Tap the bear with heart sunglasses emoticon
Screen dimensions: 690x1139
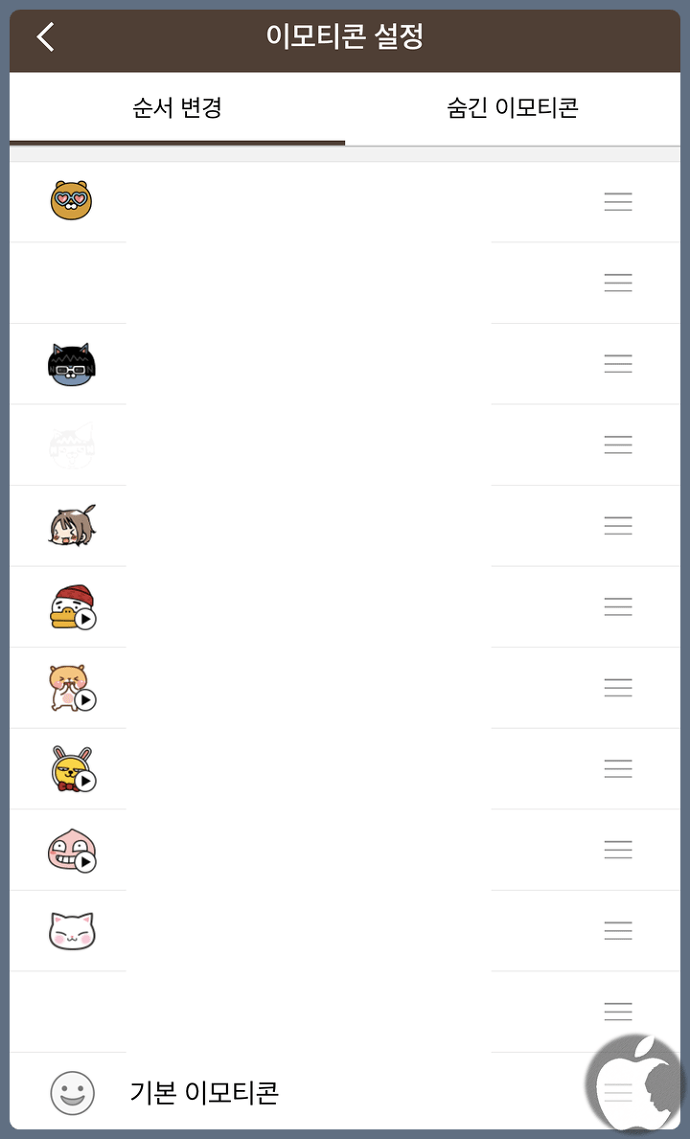coord(72,200)
